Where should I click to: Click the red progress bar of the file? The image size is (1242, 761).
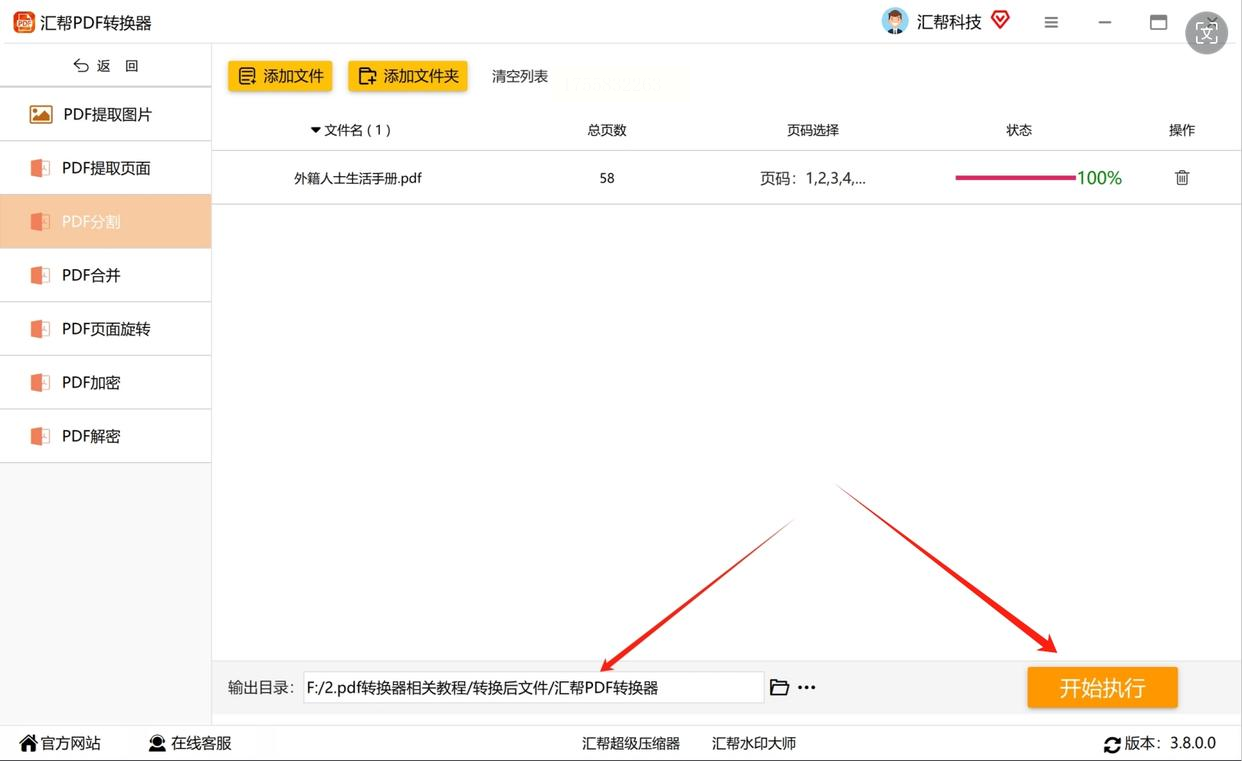pos(1015,178)
